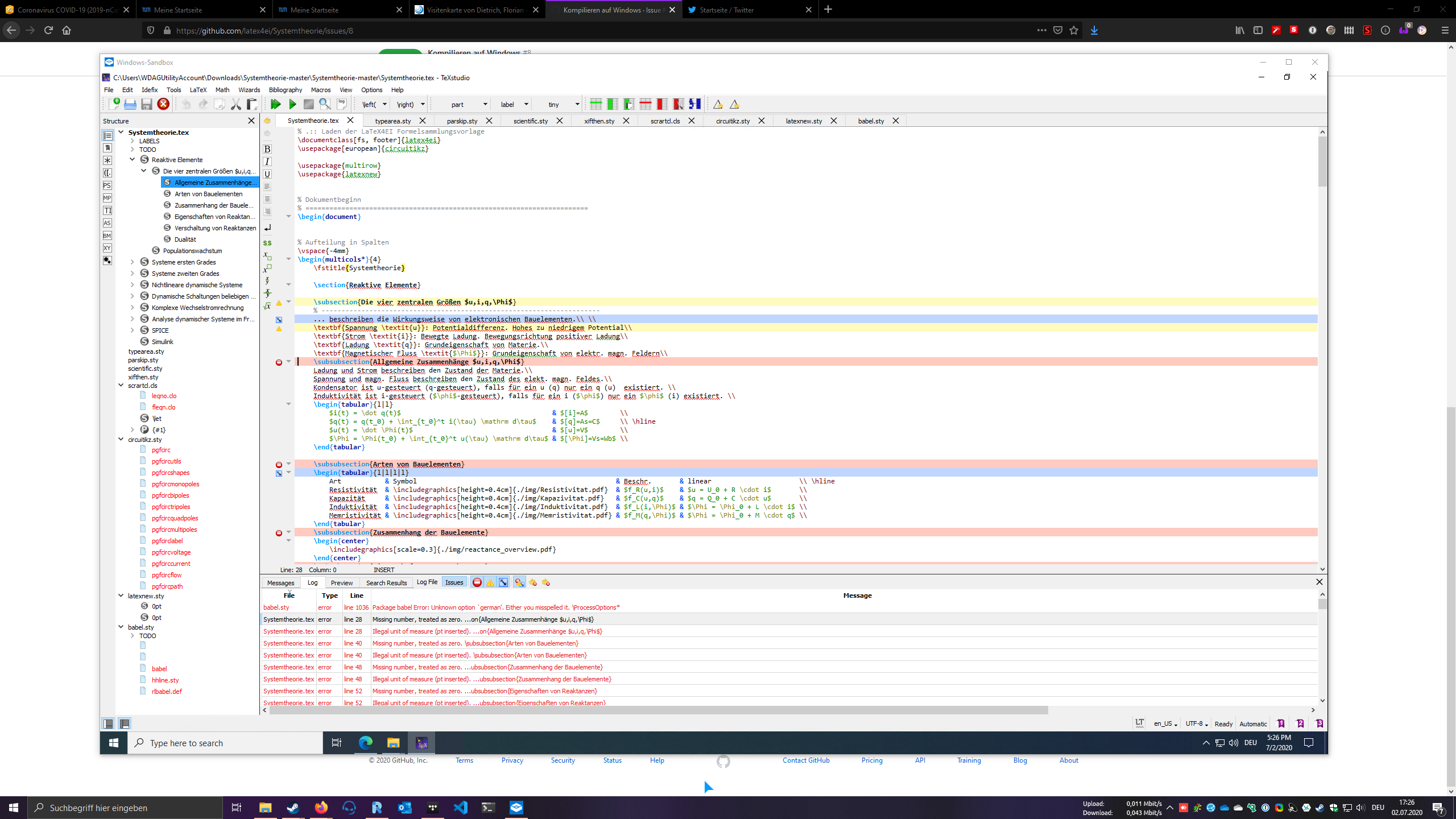Toggle the bad box filter in log panel

pos(503,582)
